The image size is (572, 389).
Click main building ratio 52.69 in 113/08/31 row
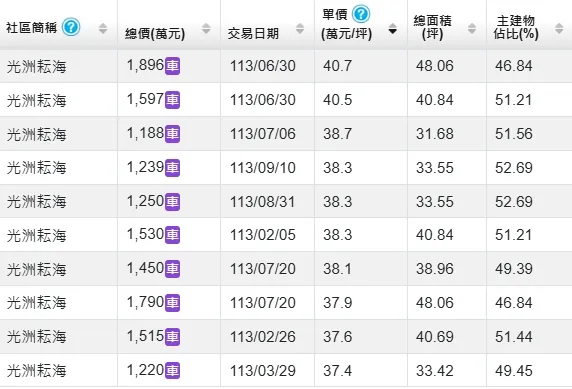click(514, 202)
